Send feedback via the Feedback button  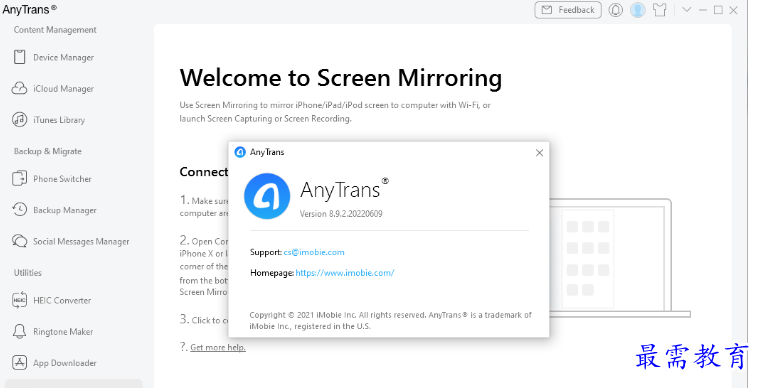click(568, 10)
